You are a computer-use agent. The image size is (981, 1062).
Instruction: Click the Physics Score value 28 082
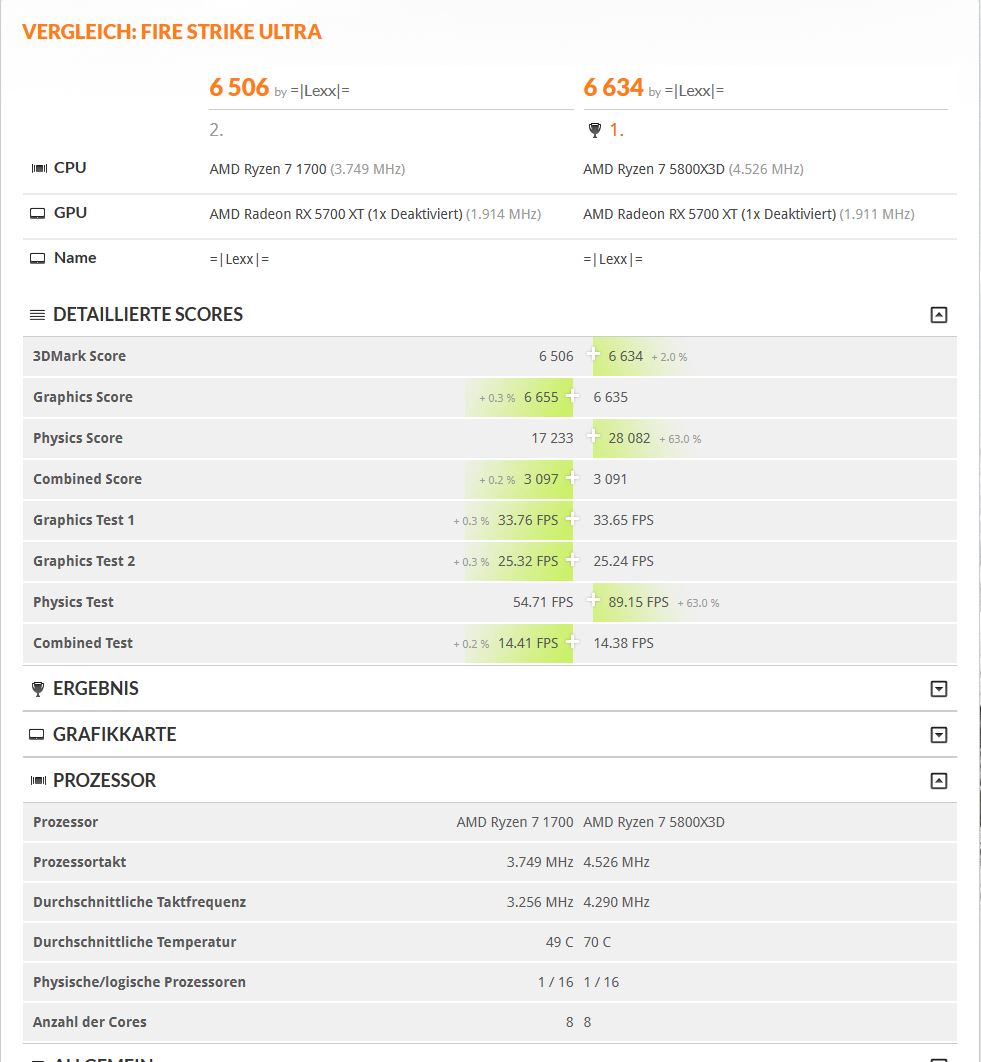tap(629, 438)
